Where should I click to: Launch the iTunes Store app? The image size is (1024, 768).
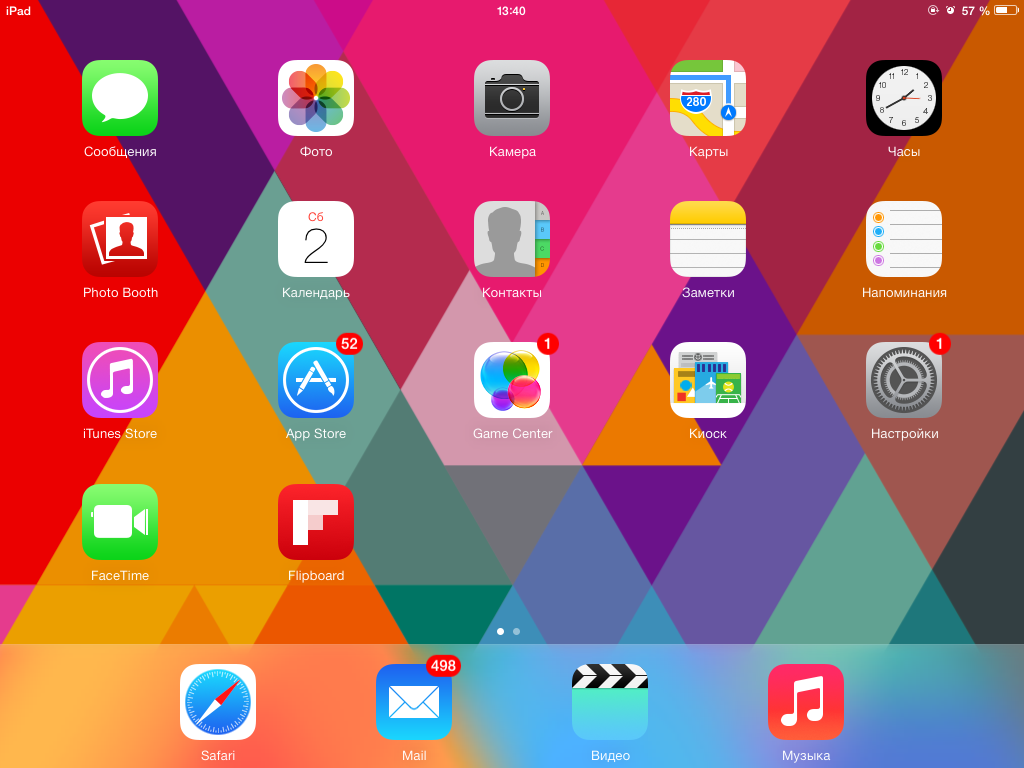(120, 380)
